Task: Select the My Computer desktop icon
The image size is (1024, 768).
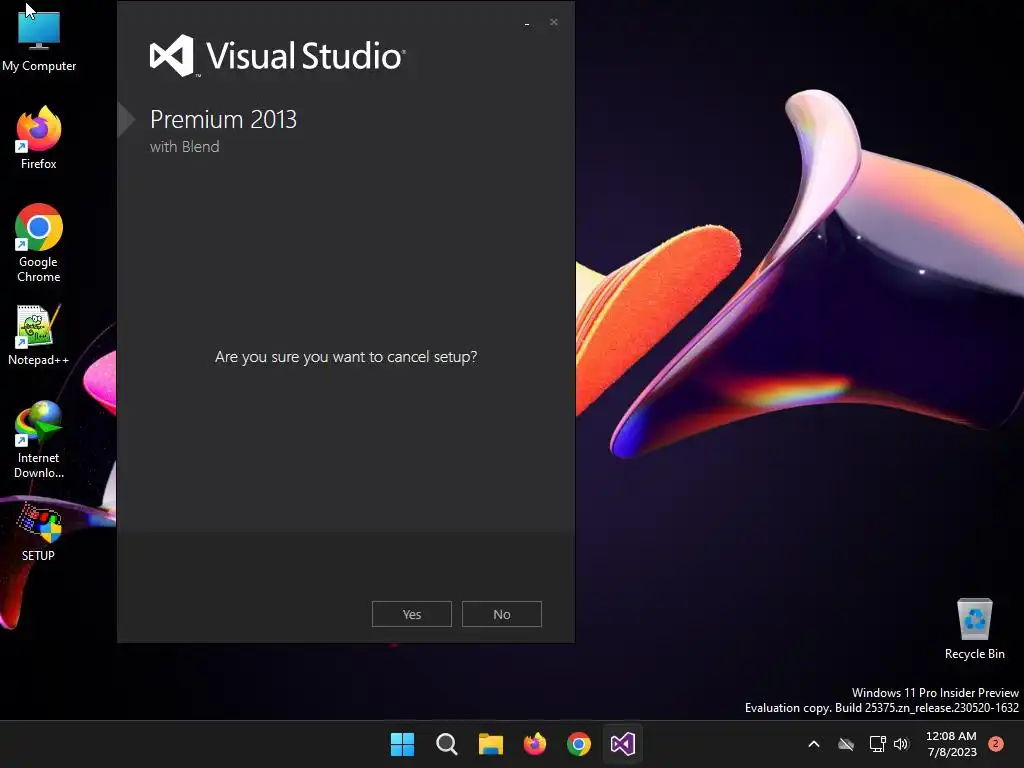Action: coord(39,39)
